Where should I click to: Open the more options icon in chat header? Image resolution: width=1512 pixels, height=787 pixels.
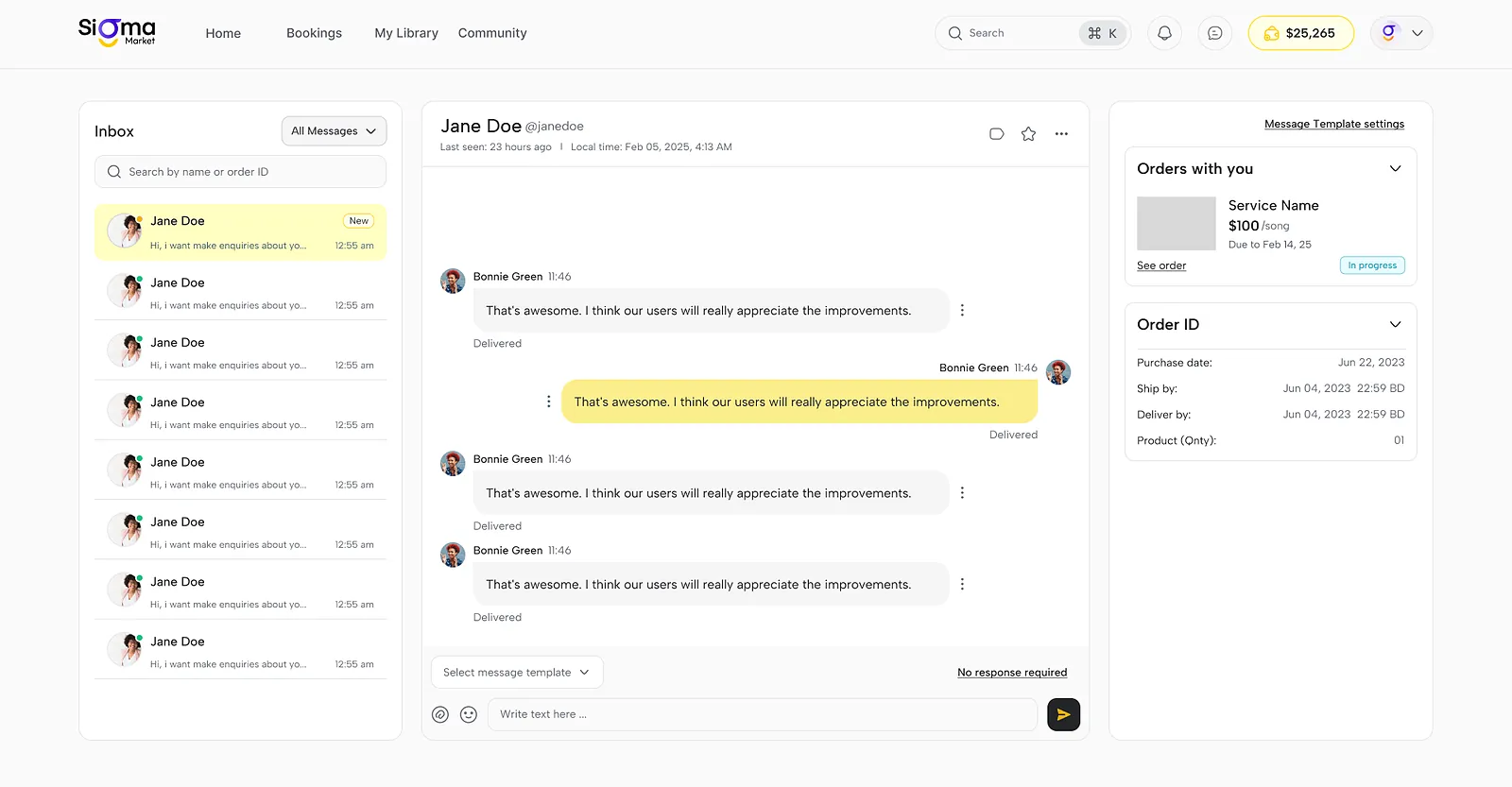pyautogui.click(x=1061, y=134)
